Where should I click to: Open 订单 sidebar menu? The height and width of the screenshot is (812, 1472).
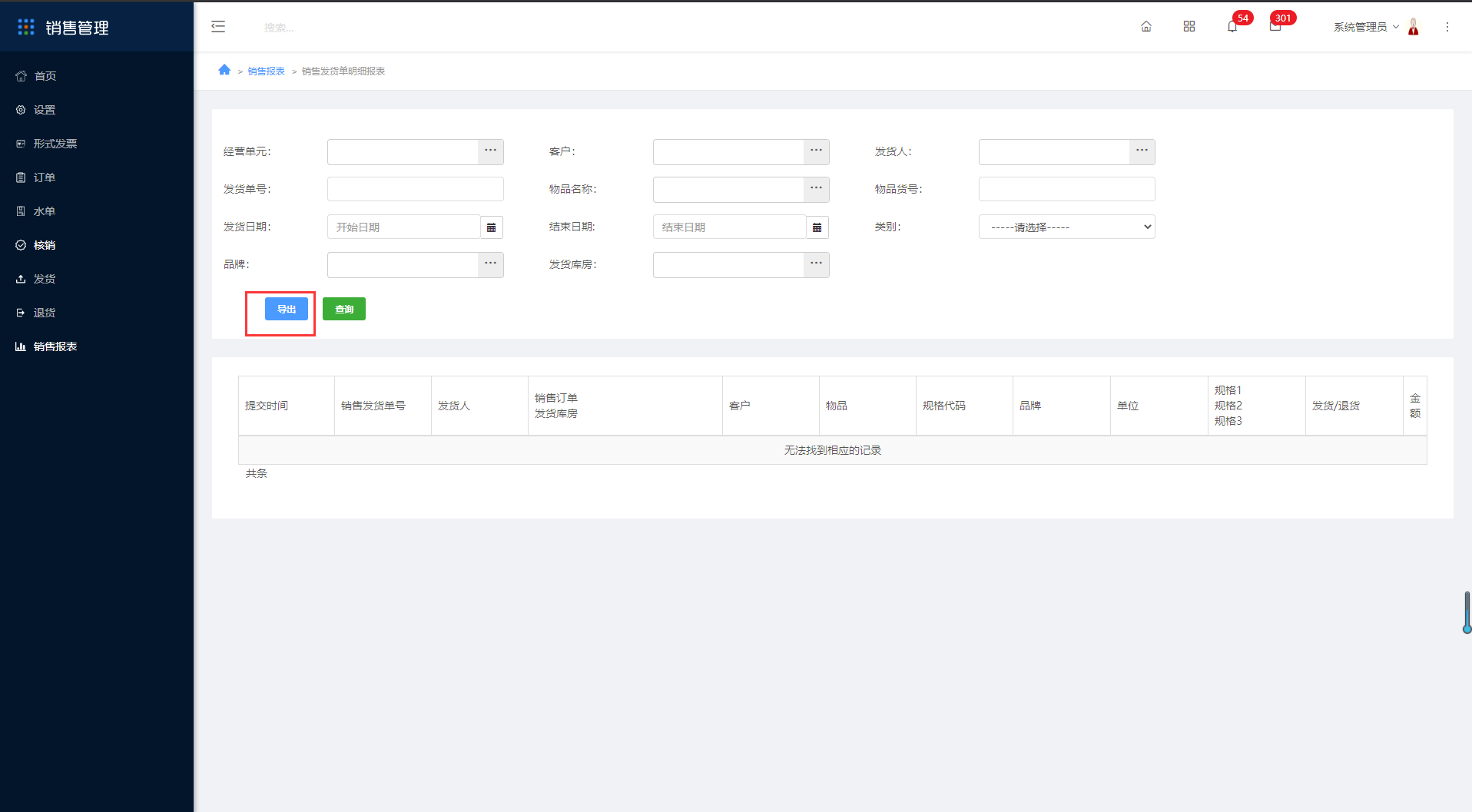[x=97, y=177]
